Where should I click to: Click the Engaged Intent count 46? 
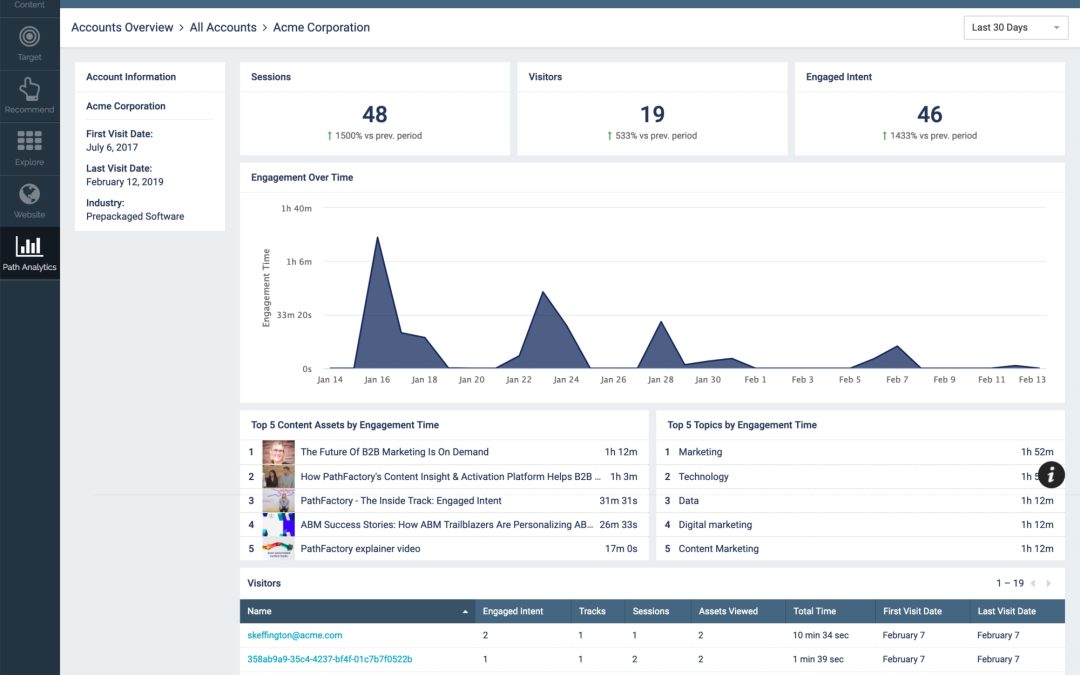click(x=929, y=114)
